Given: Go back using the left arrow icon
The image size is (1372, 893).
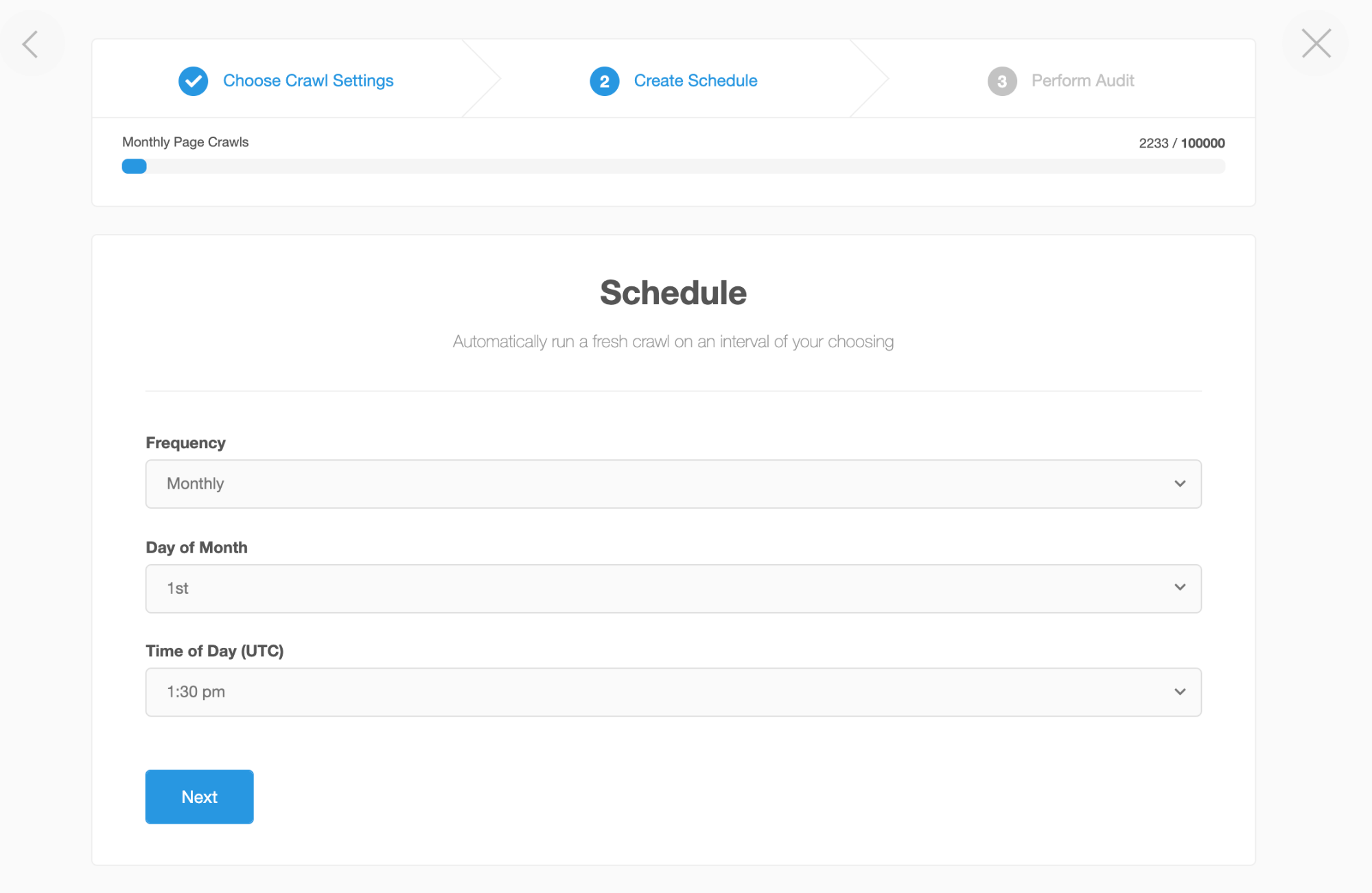Looking at the screenshot, I should [30, 44].
